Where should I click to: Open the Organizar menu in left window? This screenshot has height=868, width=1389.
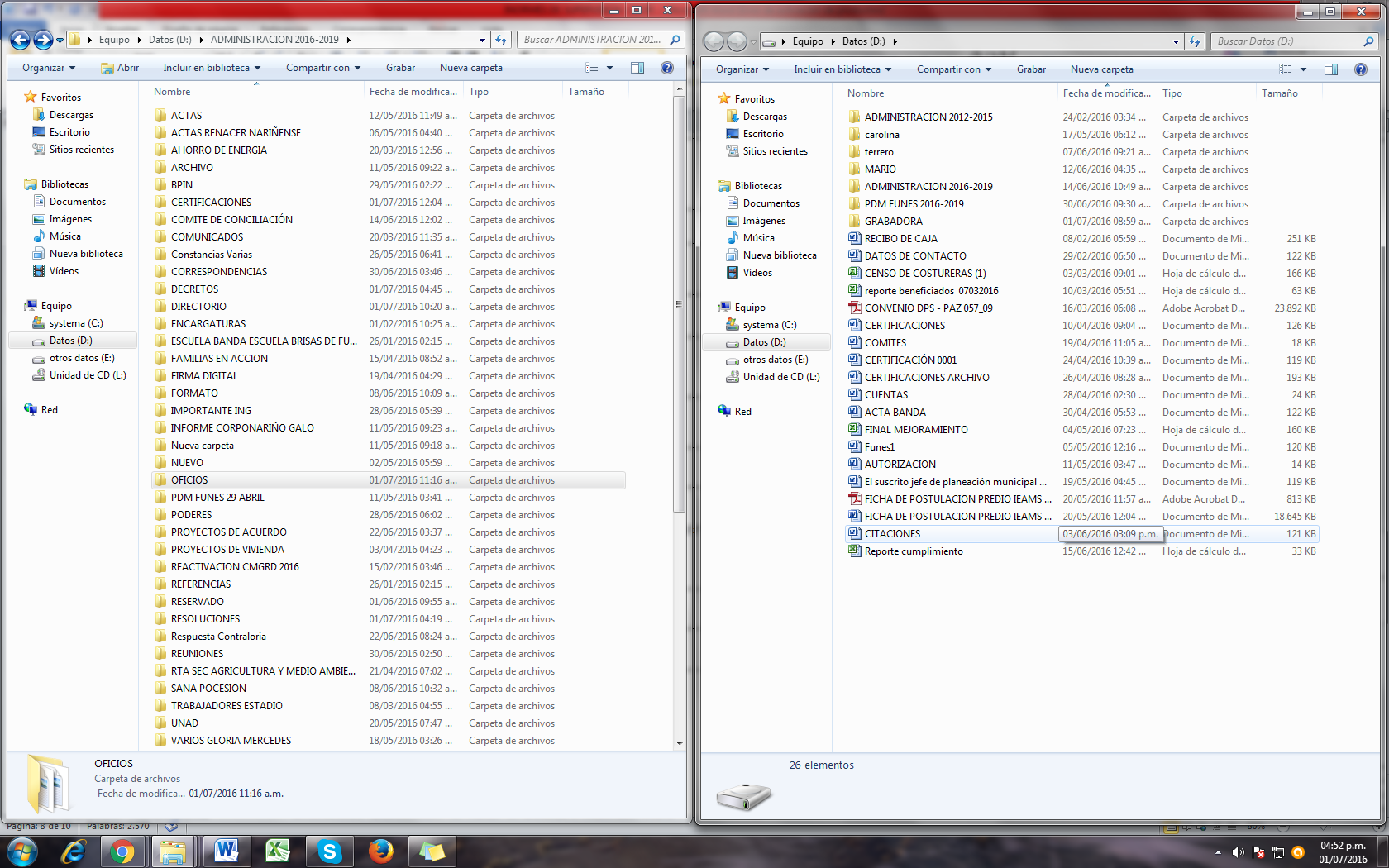[x=49, y=68]
